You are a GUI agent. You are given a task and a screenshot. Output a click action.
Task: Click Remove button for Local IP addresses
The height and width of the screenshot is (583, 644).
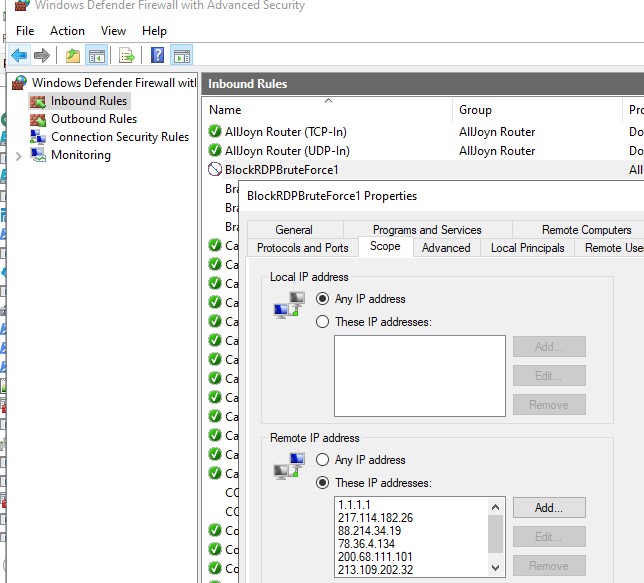pyautogui.click(x=549, y=405)
